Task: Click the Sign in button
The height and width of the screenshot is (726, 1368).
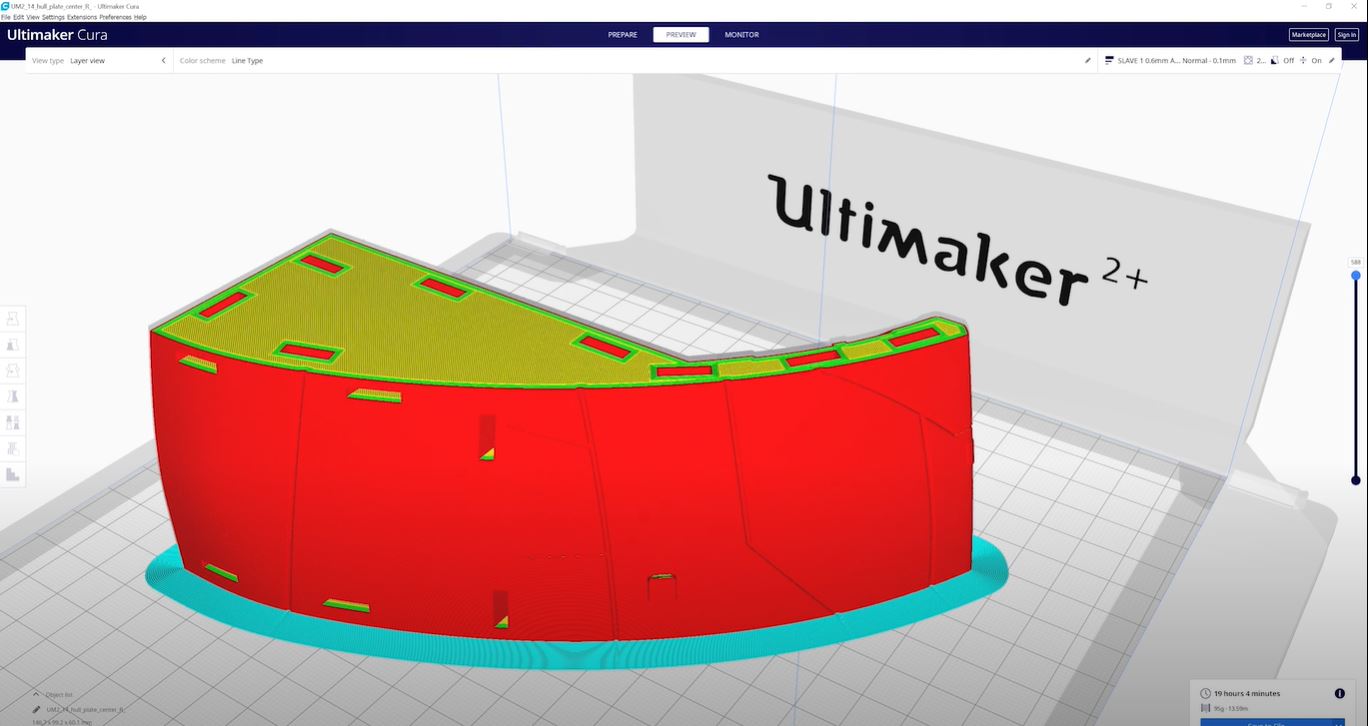Action: coord(1346,35)
